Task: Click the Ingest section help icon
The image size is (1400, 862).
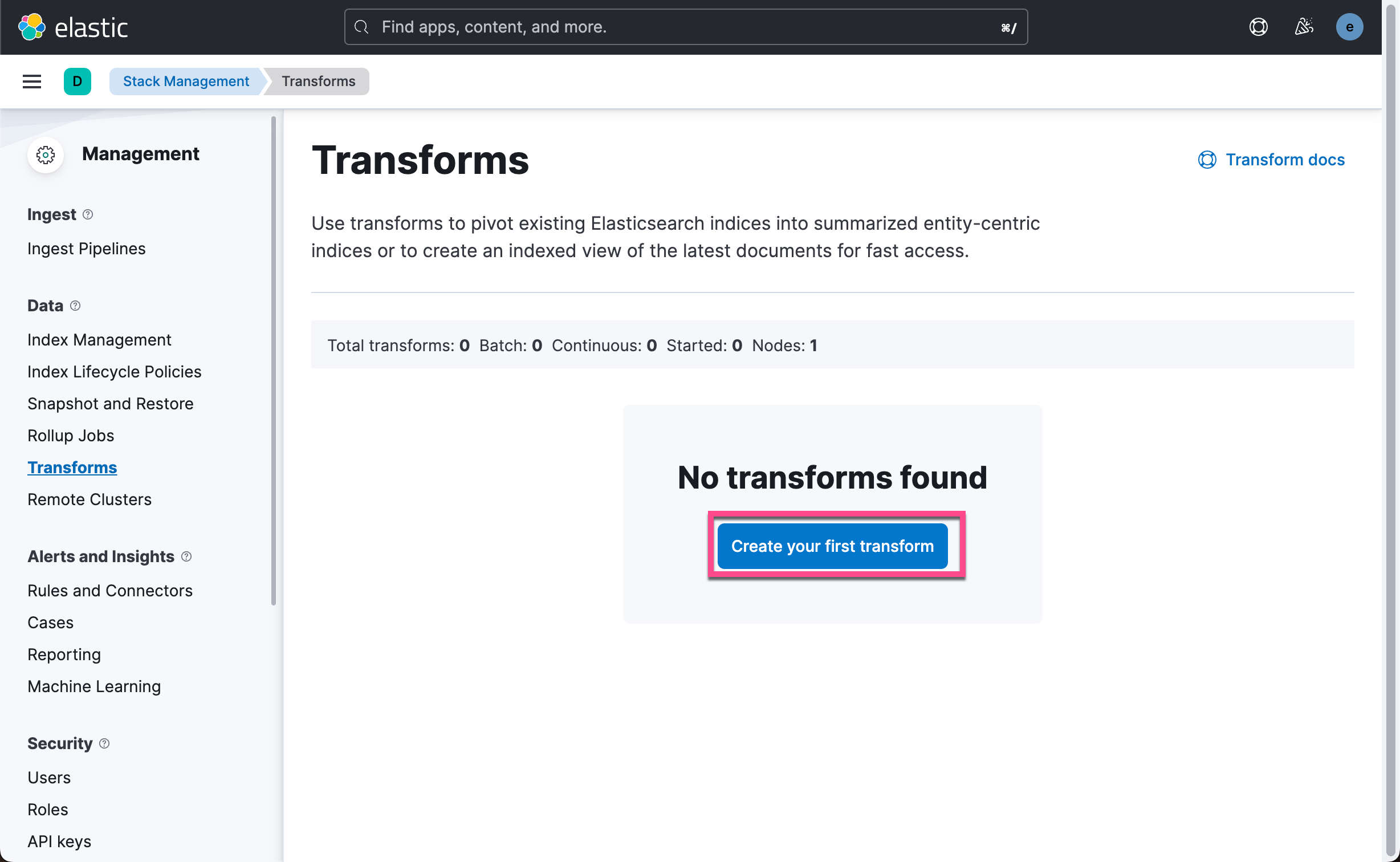Action: coord(88,214)
